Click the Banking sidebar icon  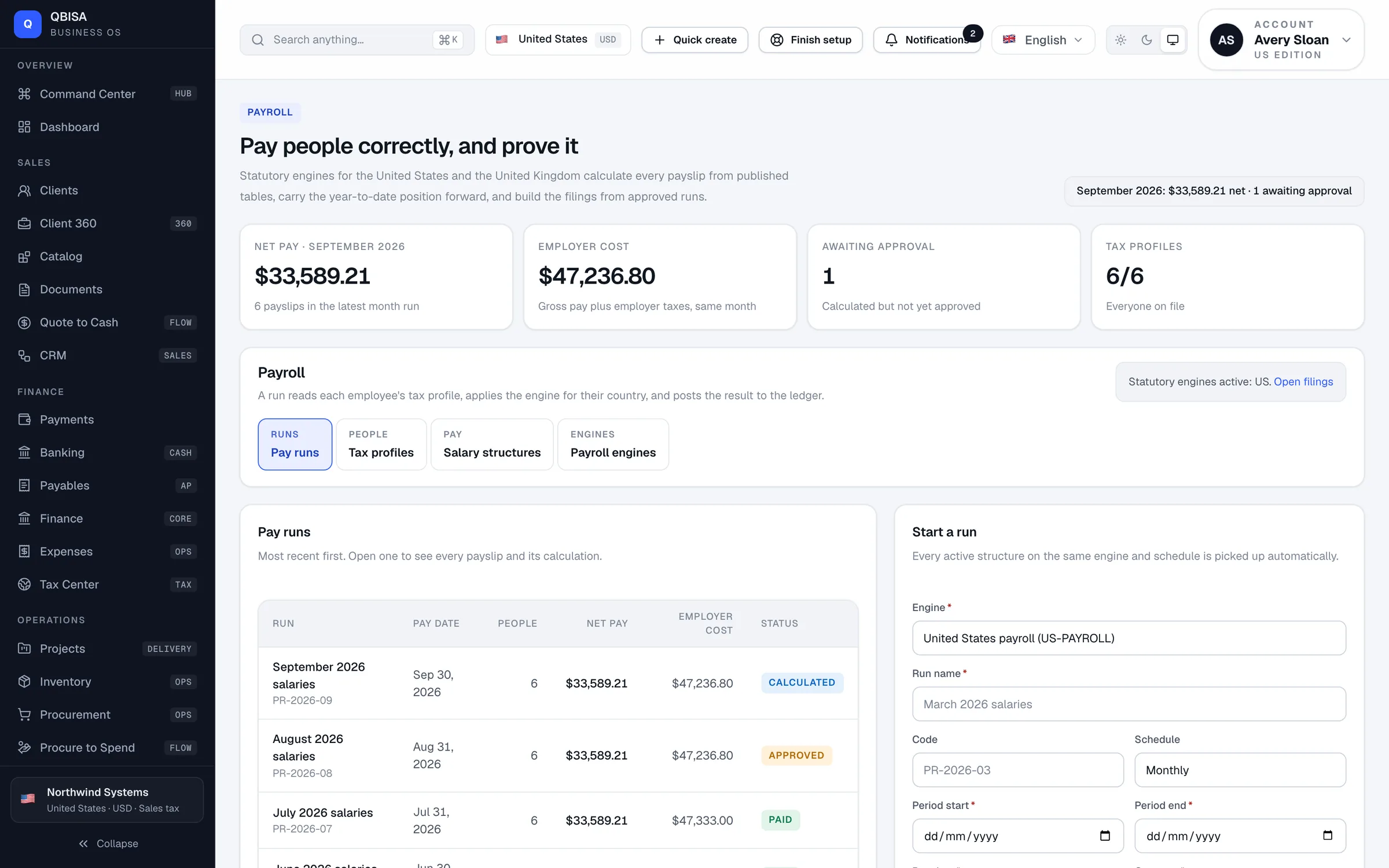[24, 453]
